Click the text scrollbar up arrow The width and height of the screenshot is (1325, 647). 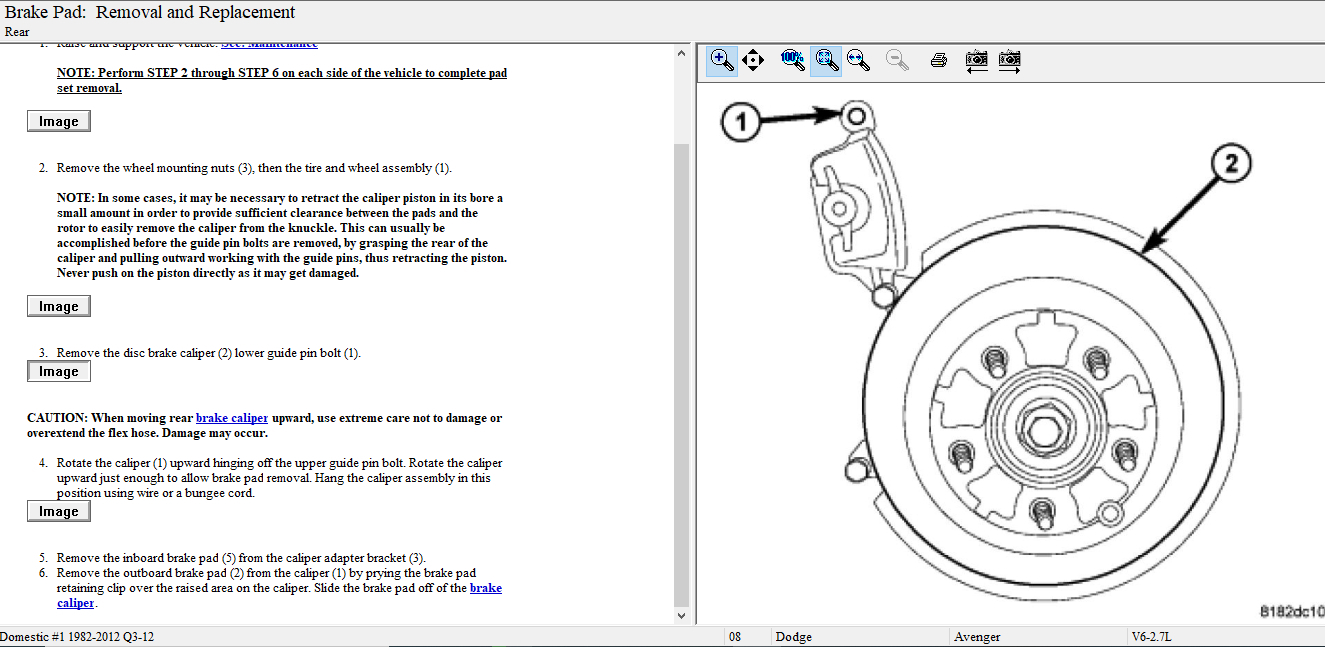(682, 53)
